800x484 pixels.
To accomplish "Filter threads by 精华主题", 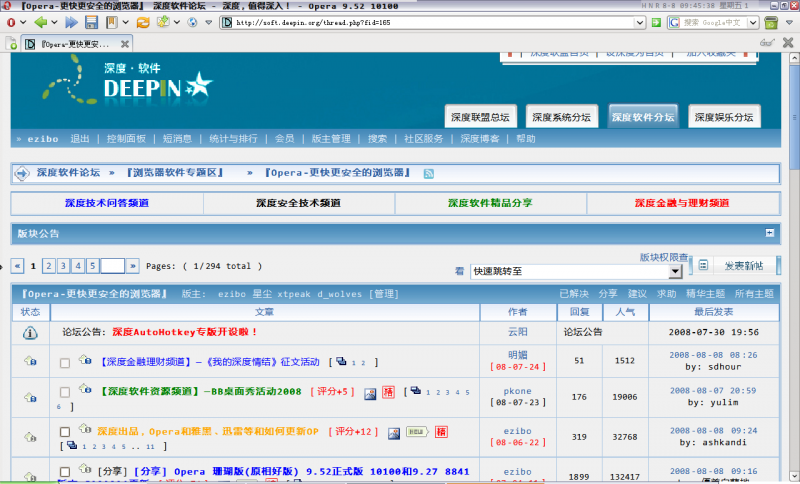I will [705, 294].
